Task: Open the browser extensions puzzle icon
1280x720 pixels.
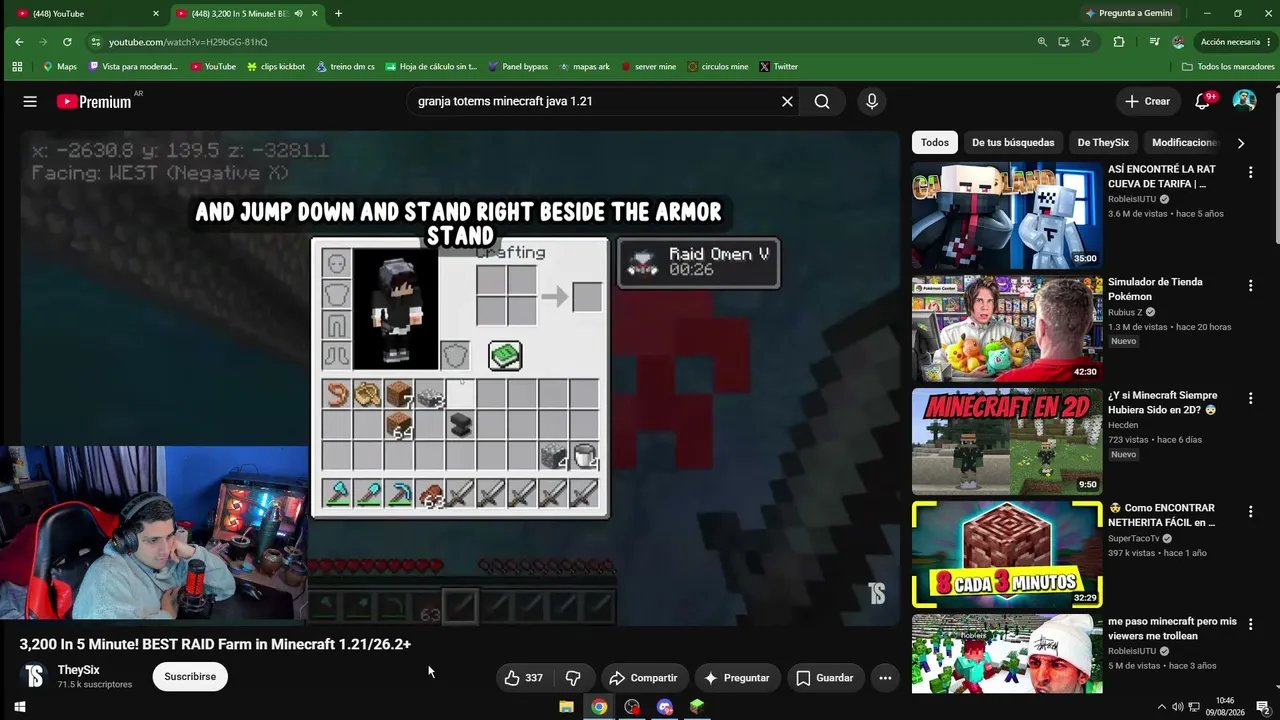Action: click(x=1119, y=42)
